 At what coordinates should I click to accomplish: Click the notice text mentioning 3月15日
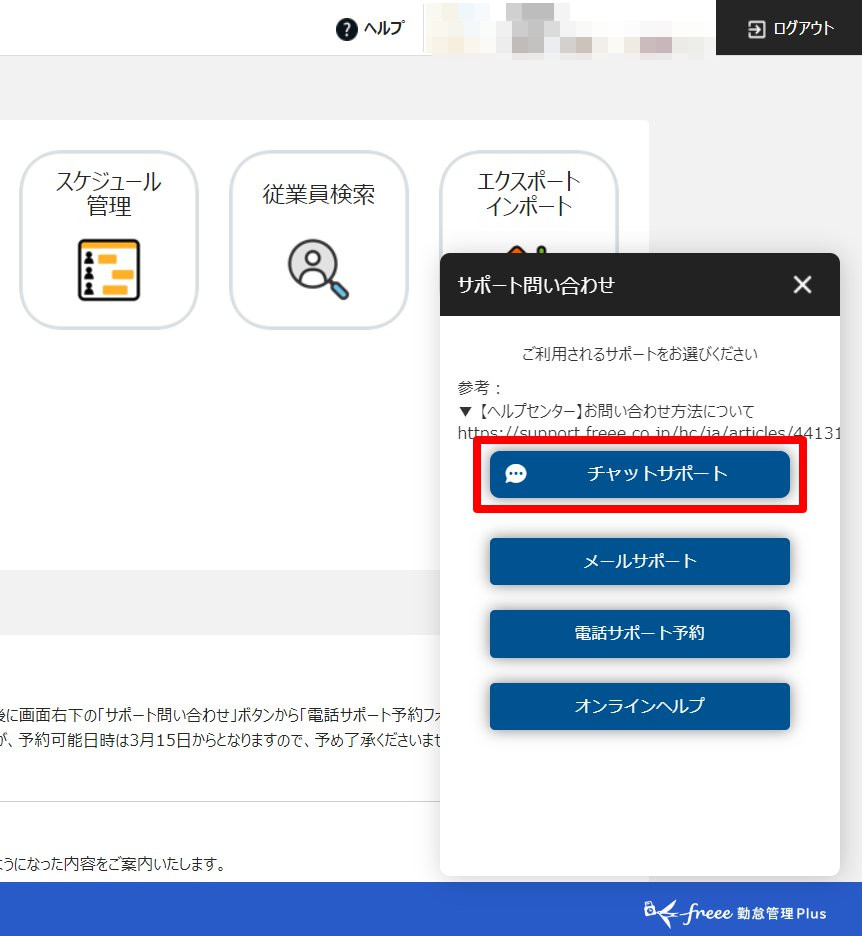click(220, 740)
